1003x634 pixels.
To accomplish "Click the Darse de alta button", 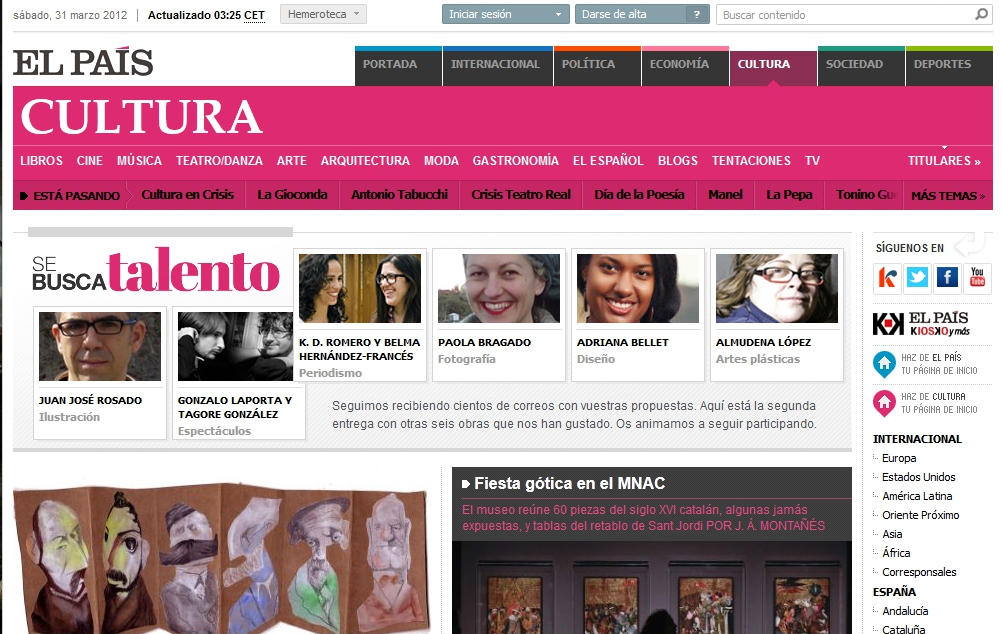I will click(631, 14).
